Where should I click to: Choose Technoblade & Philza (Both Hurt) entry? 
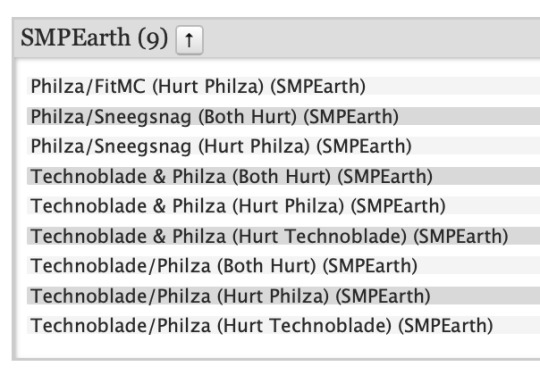click(x=231, y=176)
